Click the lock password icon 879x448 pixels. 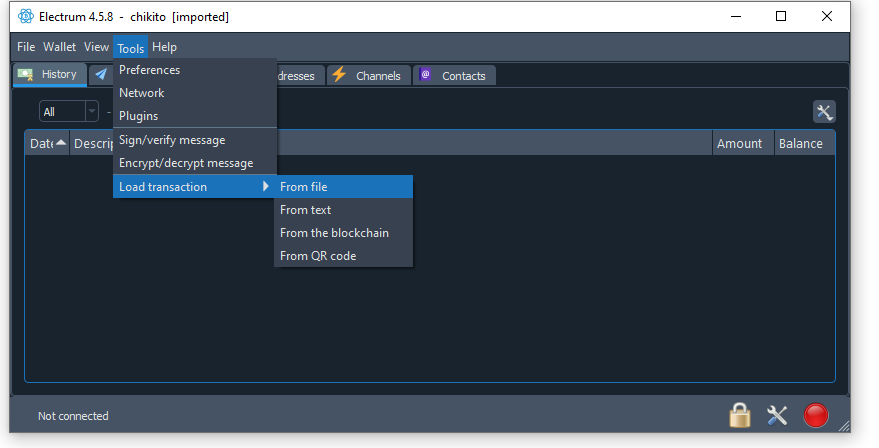tap(739, 415)
